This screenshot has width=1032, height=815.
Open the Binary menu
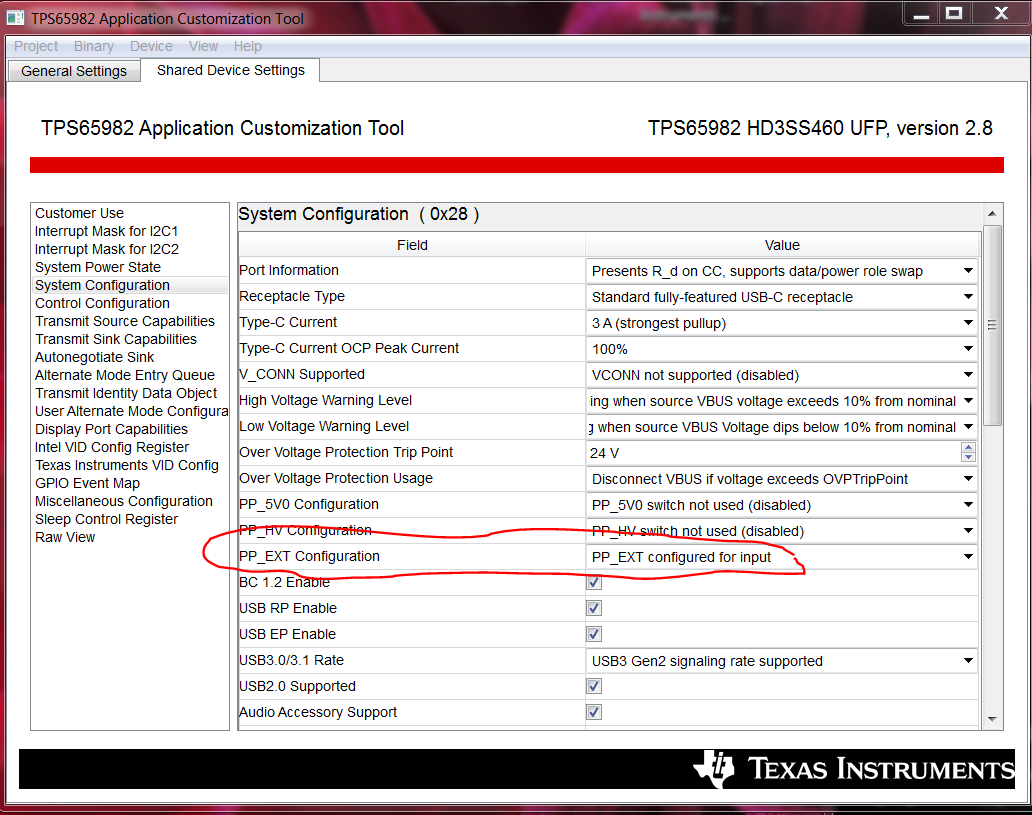[93, 46]
